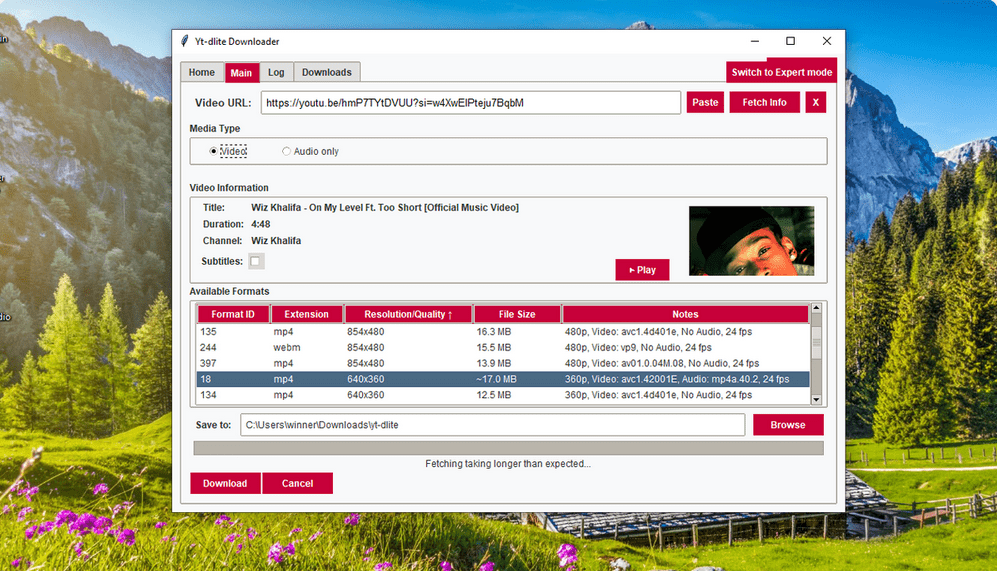Viewport: 997px width, 571px height.
Task: Open the Log tab
Action: [276, 72]
